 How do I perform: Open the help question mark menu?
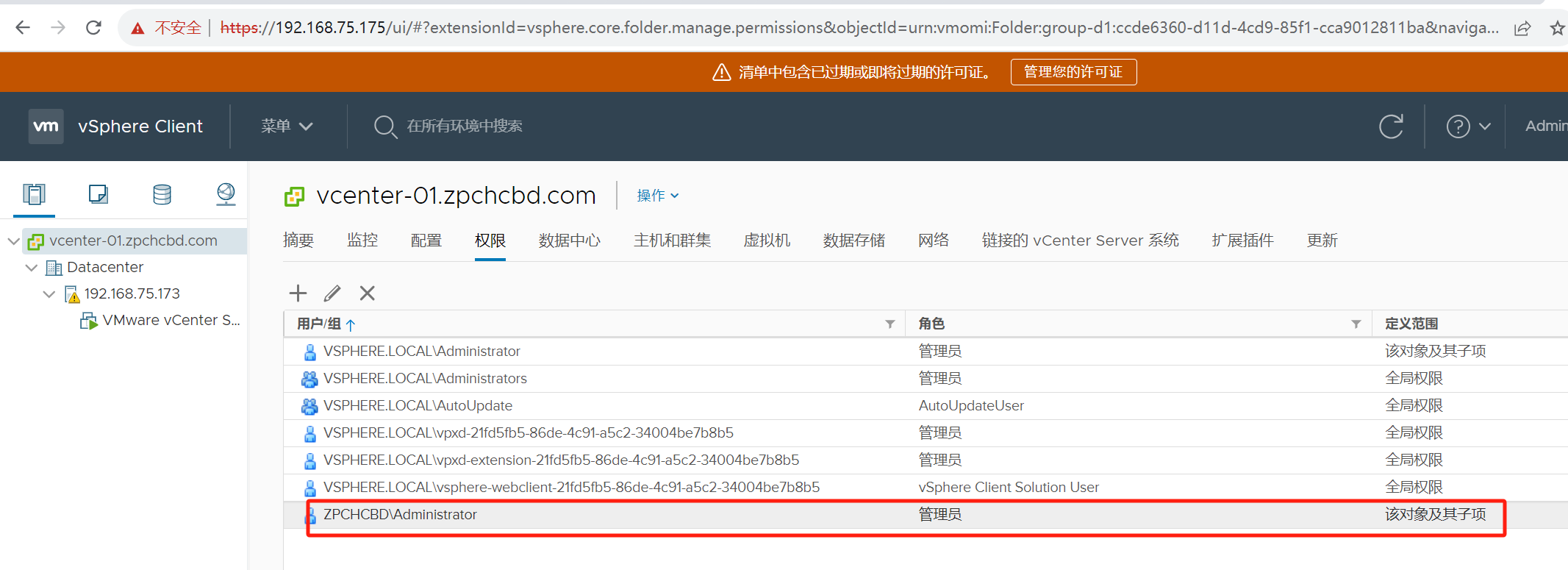1467,127
